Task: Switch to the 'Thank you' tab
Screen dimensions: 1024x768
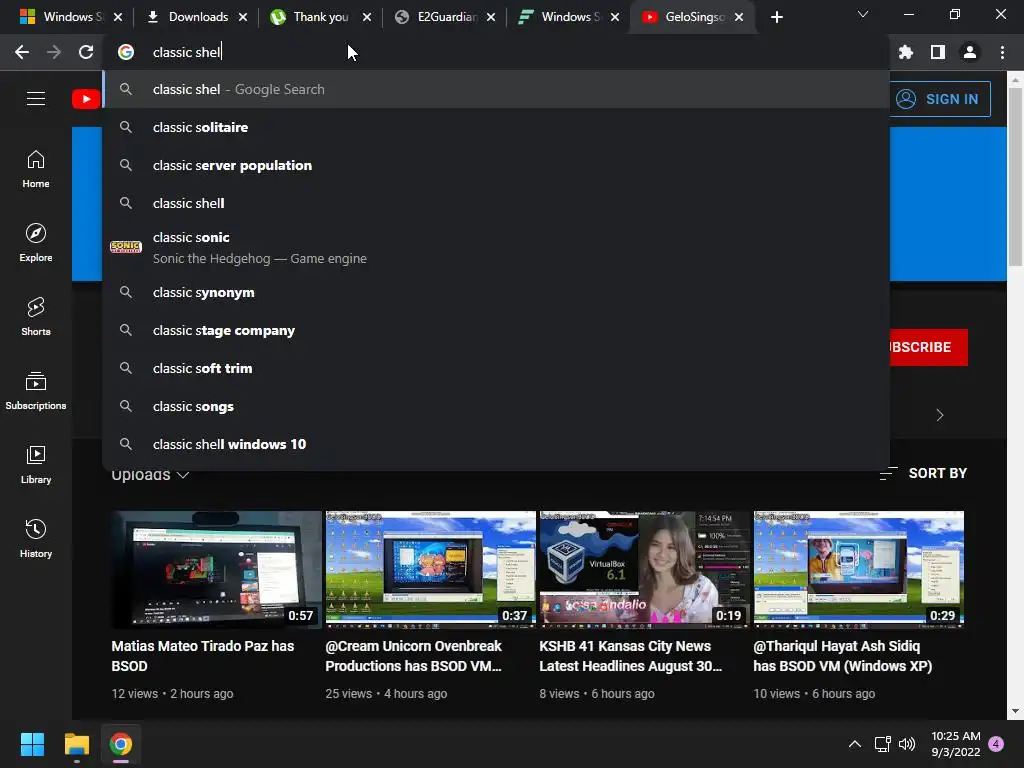Action: click(319, 17)
